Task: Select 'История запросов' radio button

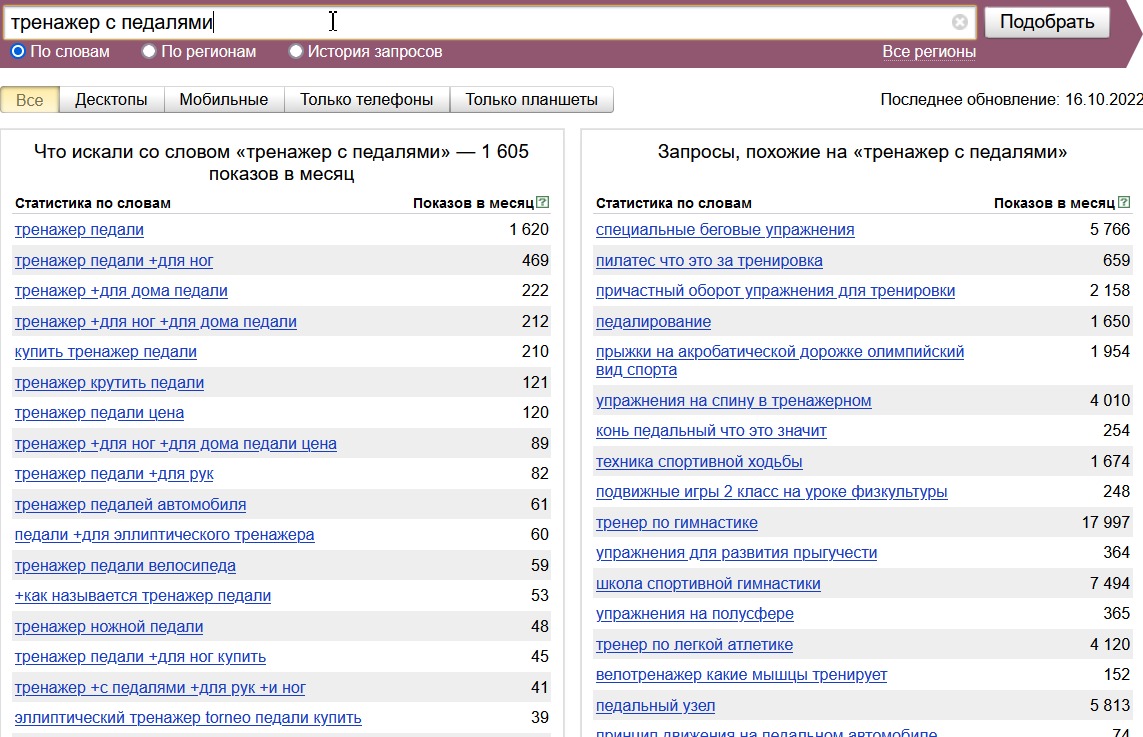Action: (x=296, y=51)
